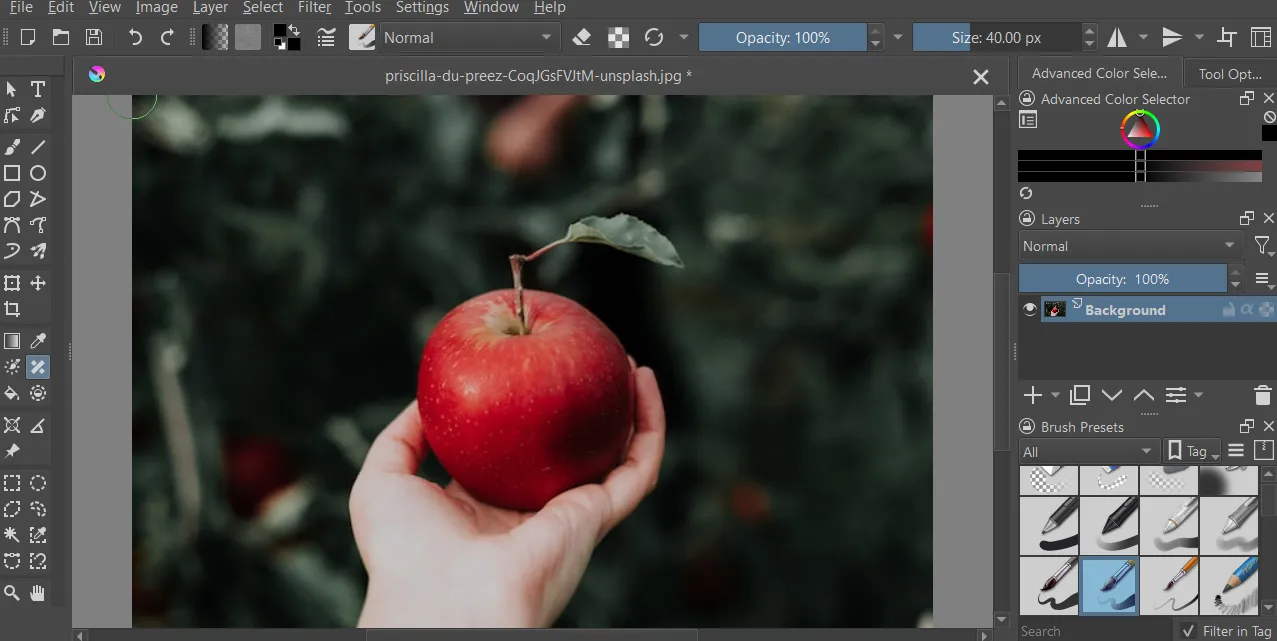Delete layer using the trash icon
The height and width of the screenshot is (641, 1277).
(1262, 395)
